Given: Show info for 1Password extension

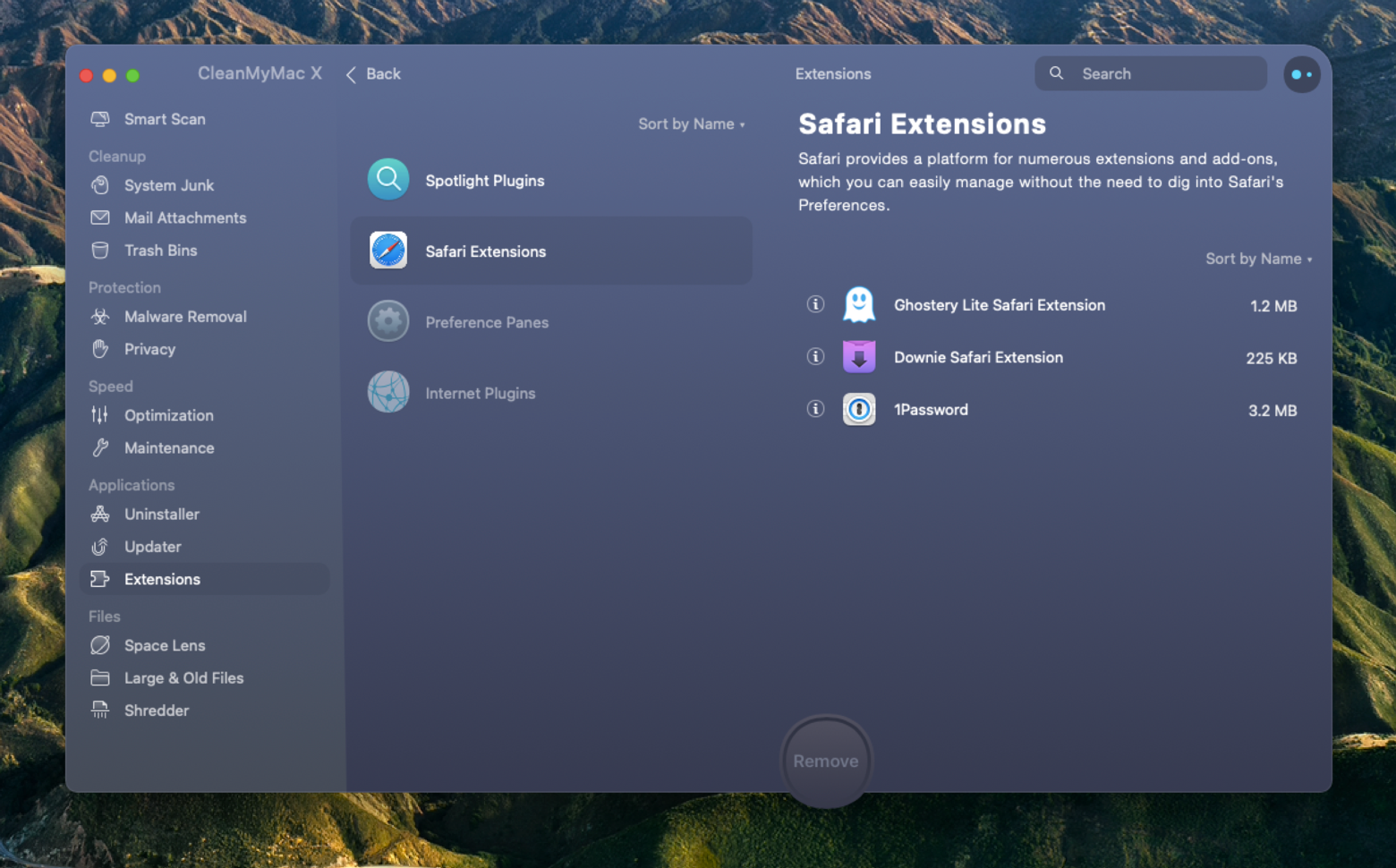Looking at the screenshot, I should click(815, 409).
